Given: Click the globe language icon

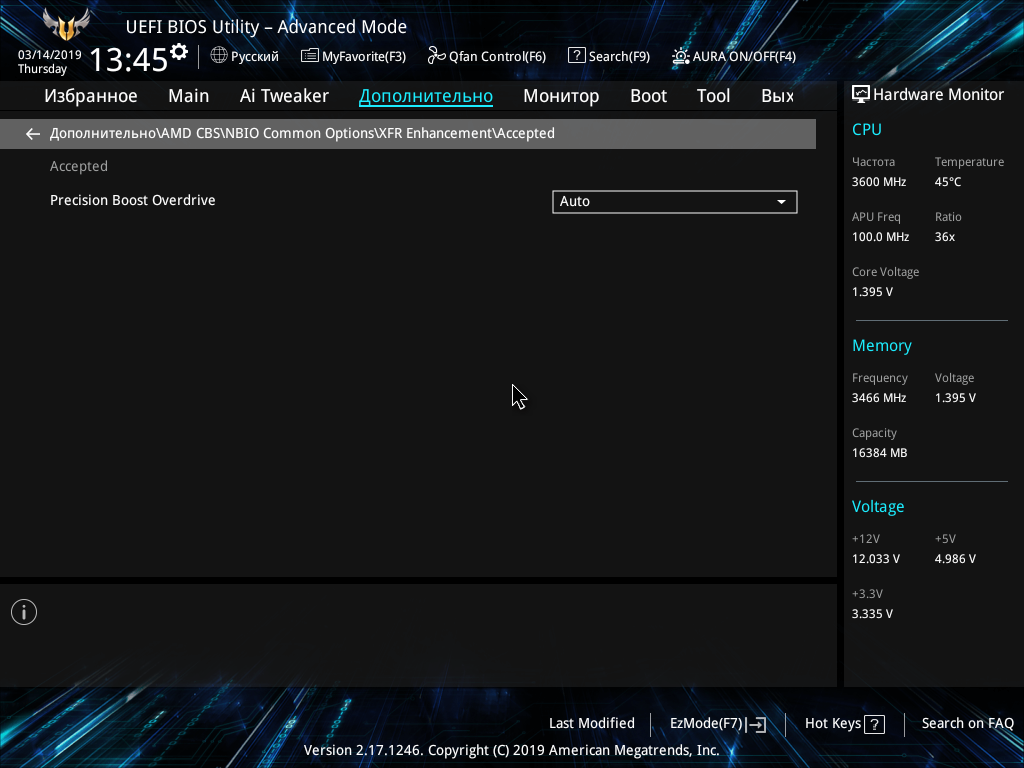Looking at the screenshot, I should point(219,56).
